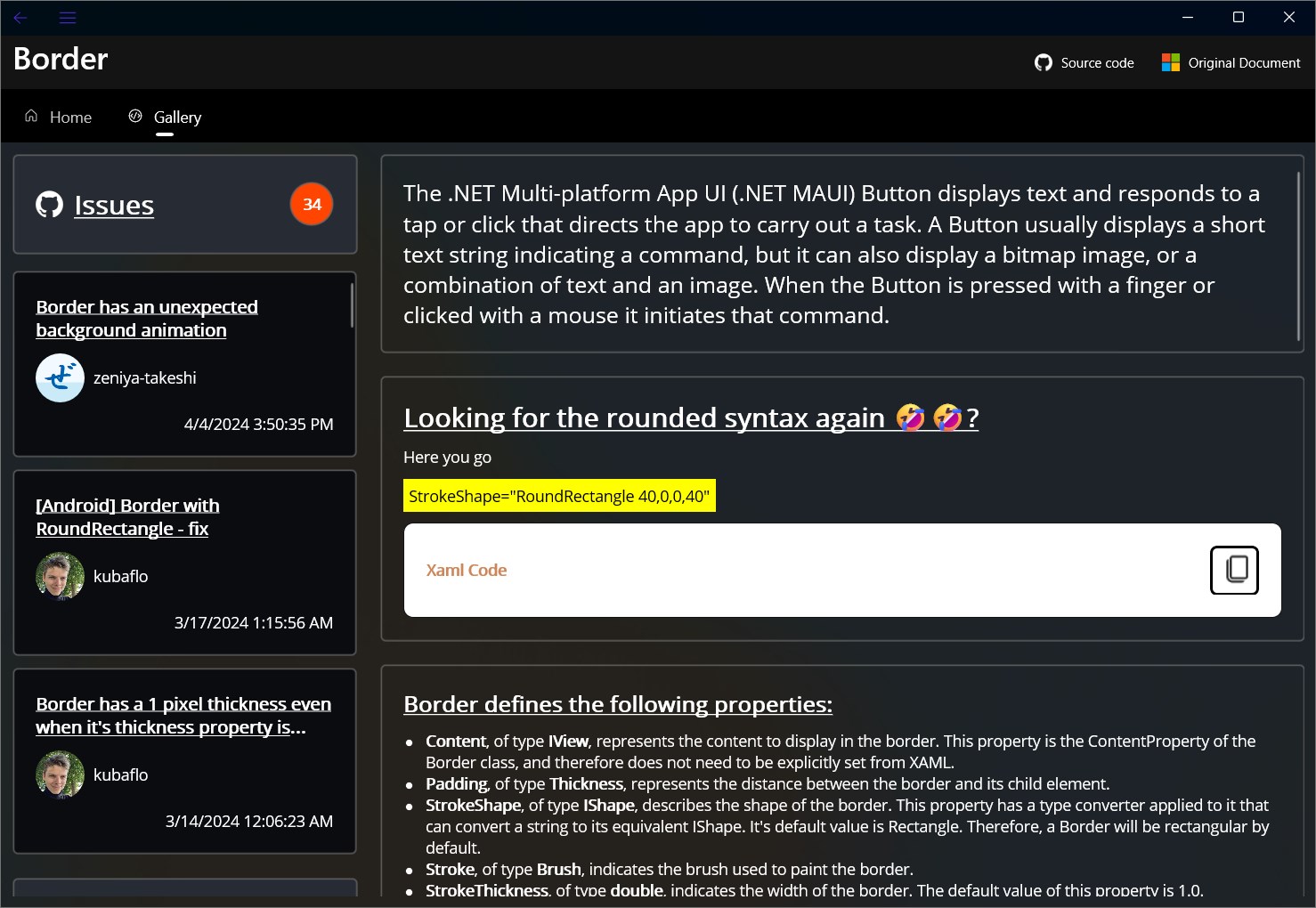Click the scrollbar in the first issue card

352,305
